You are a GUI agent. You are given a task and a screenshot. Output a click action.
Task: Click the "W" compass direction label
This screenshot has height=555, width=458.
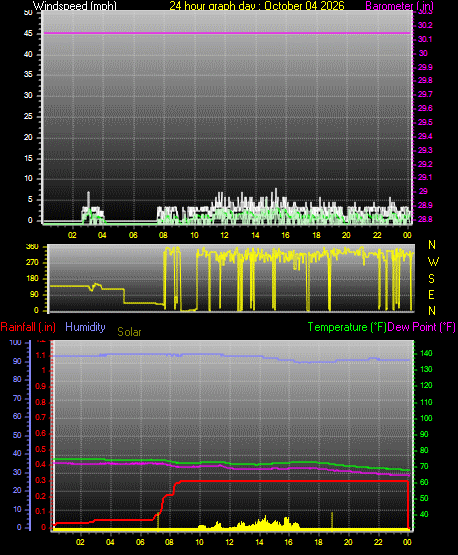[433, 262]
